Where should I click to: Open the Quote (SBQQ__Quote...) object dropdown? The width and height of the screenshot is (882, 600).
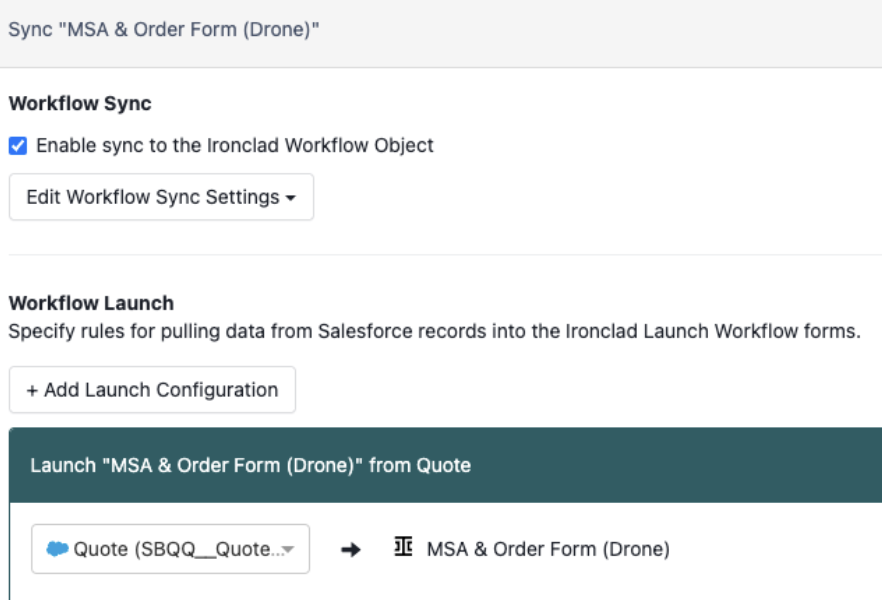(x=170, y=549)
